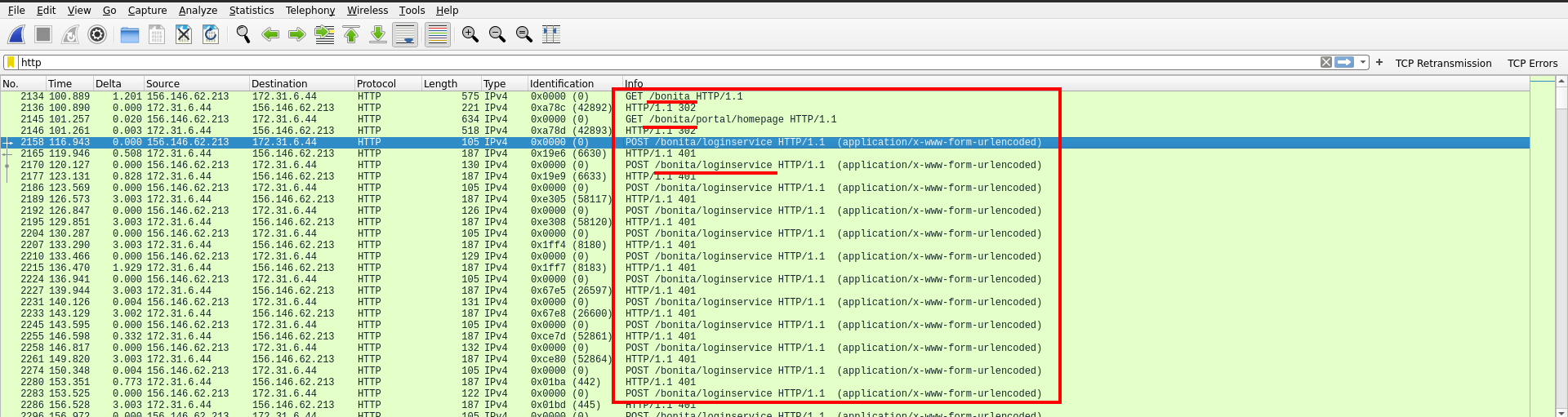This screenshot has height=417, width=1568.
Task: Clear the display filter field
Action: (1326, 63)
